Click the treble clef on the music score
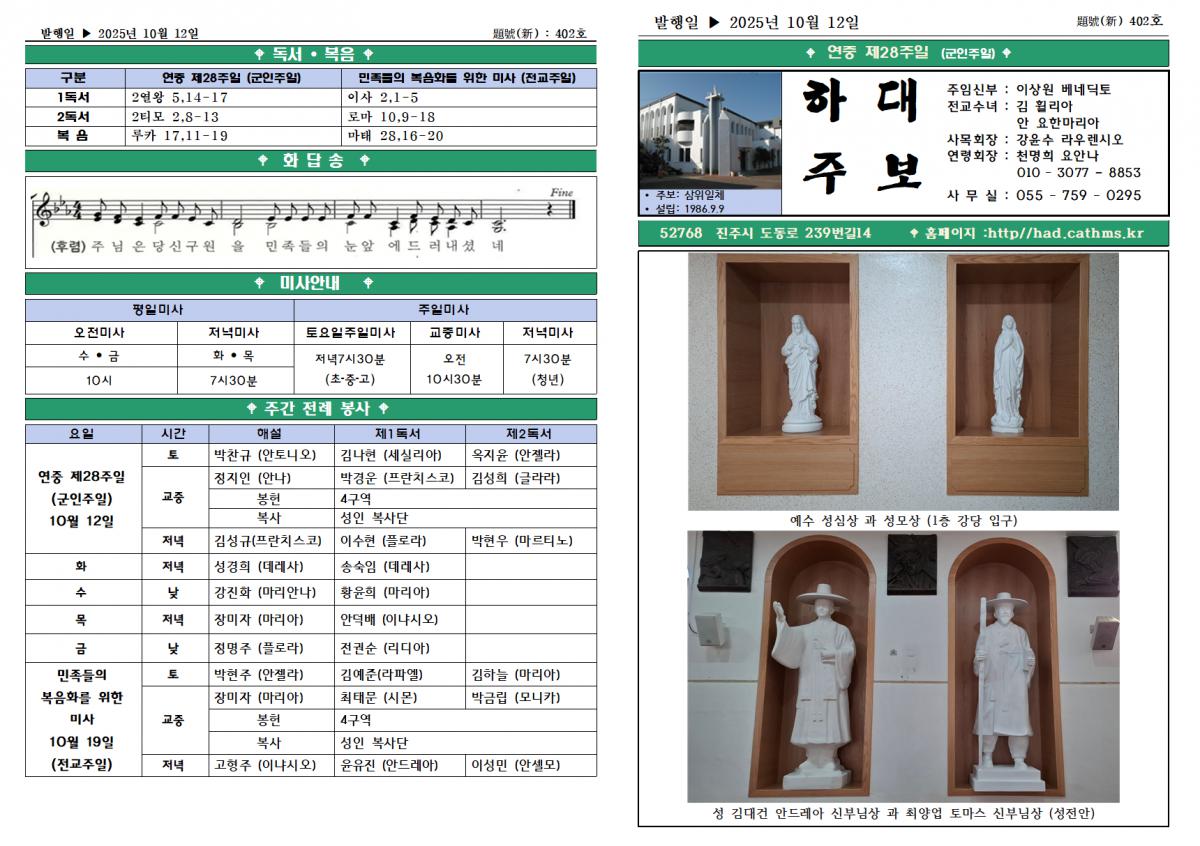Viewport: 1200px width, 846px height. click(x=45, y=212)
